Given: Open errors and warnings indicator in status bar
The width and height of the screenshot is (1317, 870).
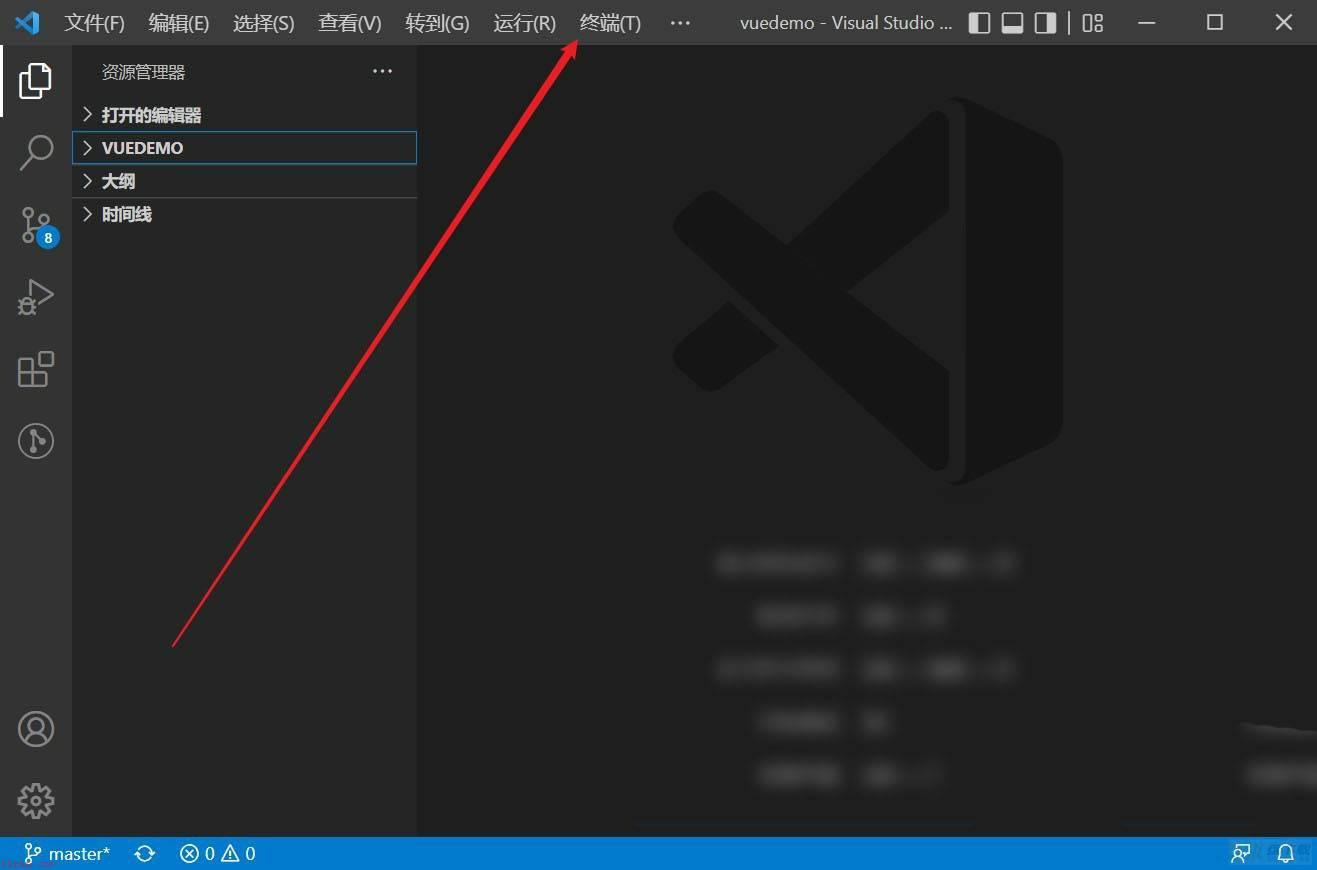Looking at the screenshot, I should (218, 854).
